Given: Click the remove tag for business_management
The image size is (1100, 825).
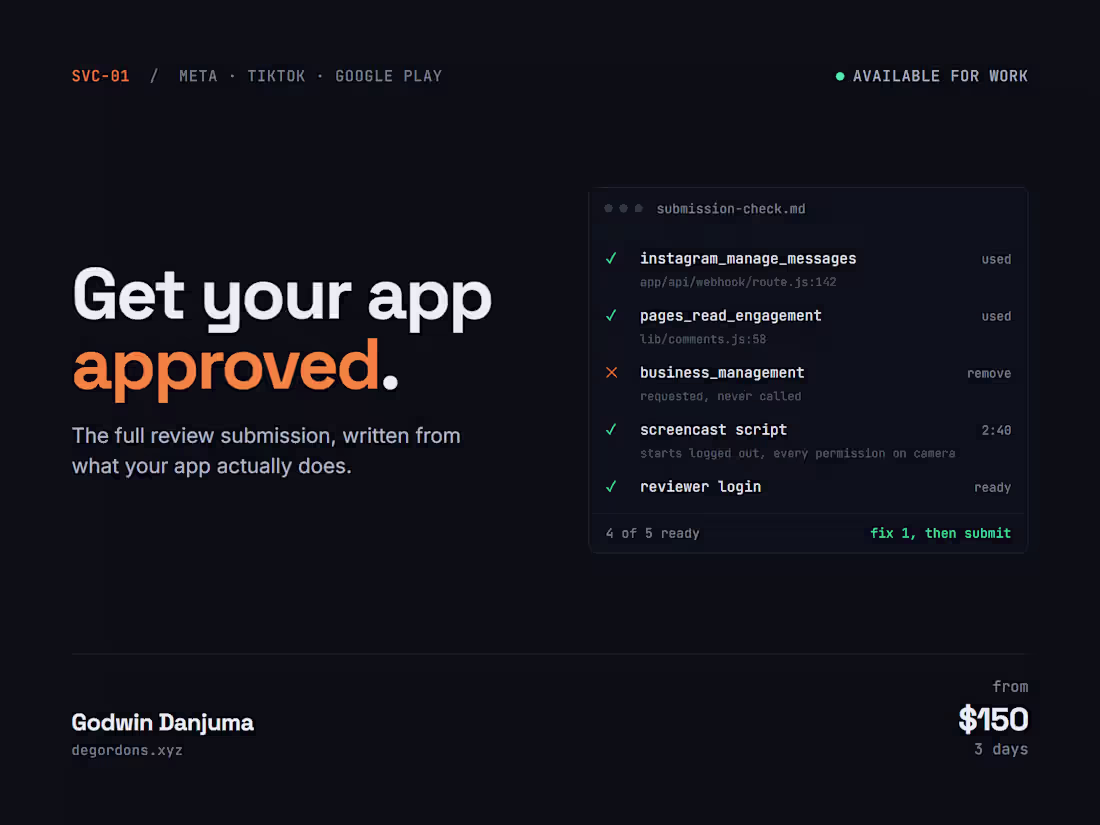Looking at the screenshot, I should coord(989,373).
